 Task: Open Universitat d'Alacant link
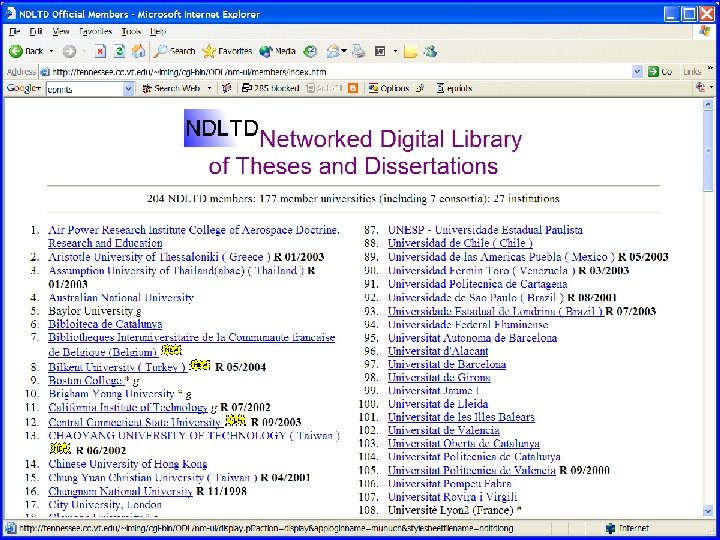(438, 351)
